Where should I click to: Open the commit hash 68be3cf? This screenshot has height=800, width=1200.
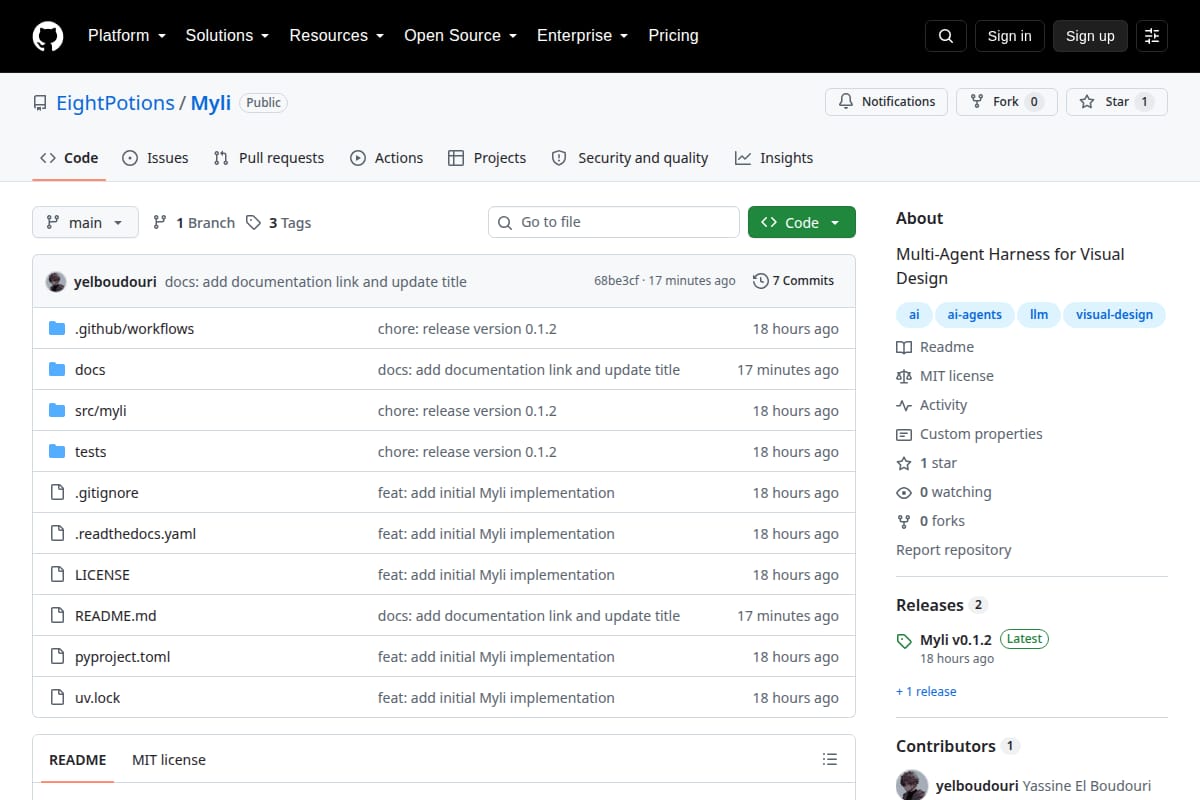[616, 281]
